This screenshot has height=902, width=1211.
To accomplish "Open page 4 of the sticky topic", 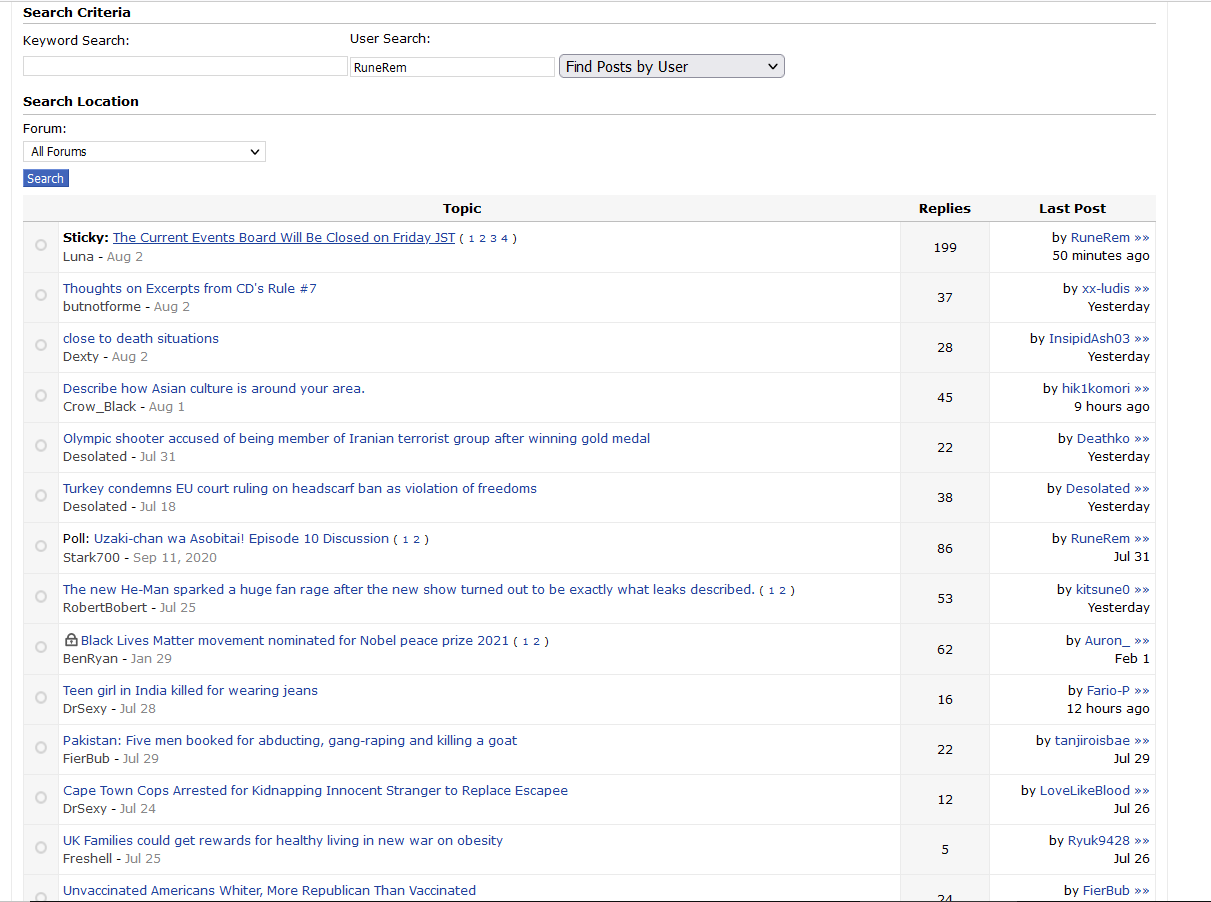I will (x=504, y=239).
